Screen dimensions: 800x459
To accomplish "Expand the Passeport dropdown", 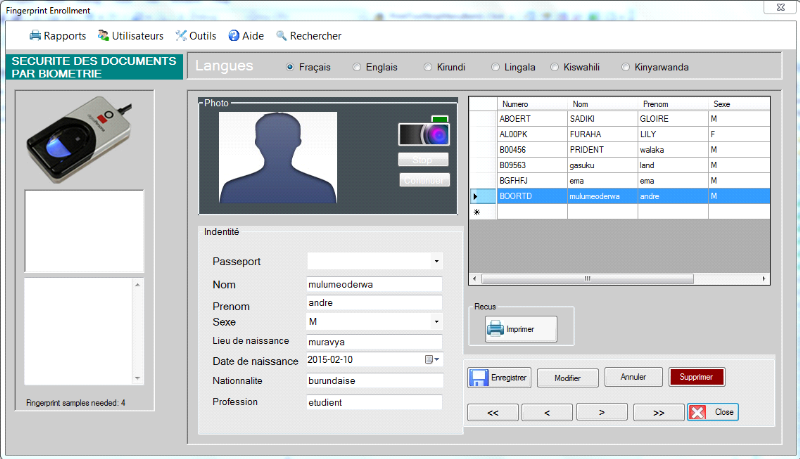I will (436, 262).
